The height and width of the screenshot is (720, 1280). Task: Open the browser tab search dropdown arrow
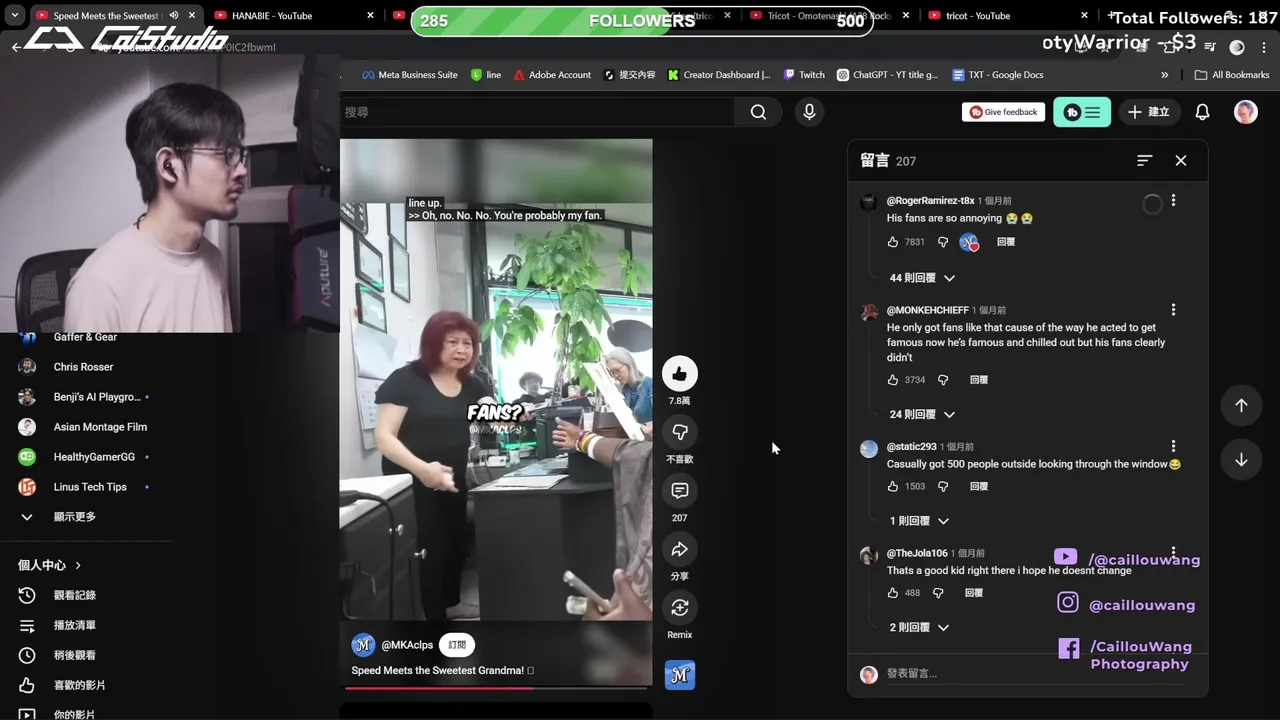point(14,16)
